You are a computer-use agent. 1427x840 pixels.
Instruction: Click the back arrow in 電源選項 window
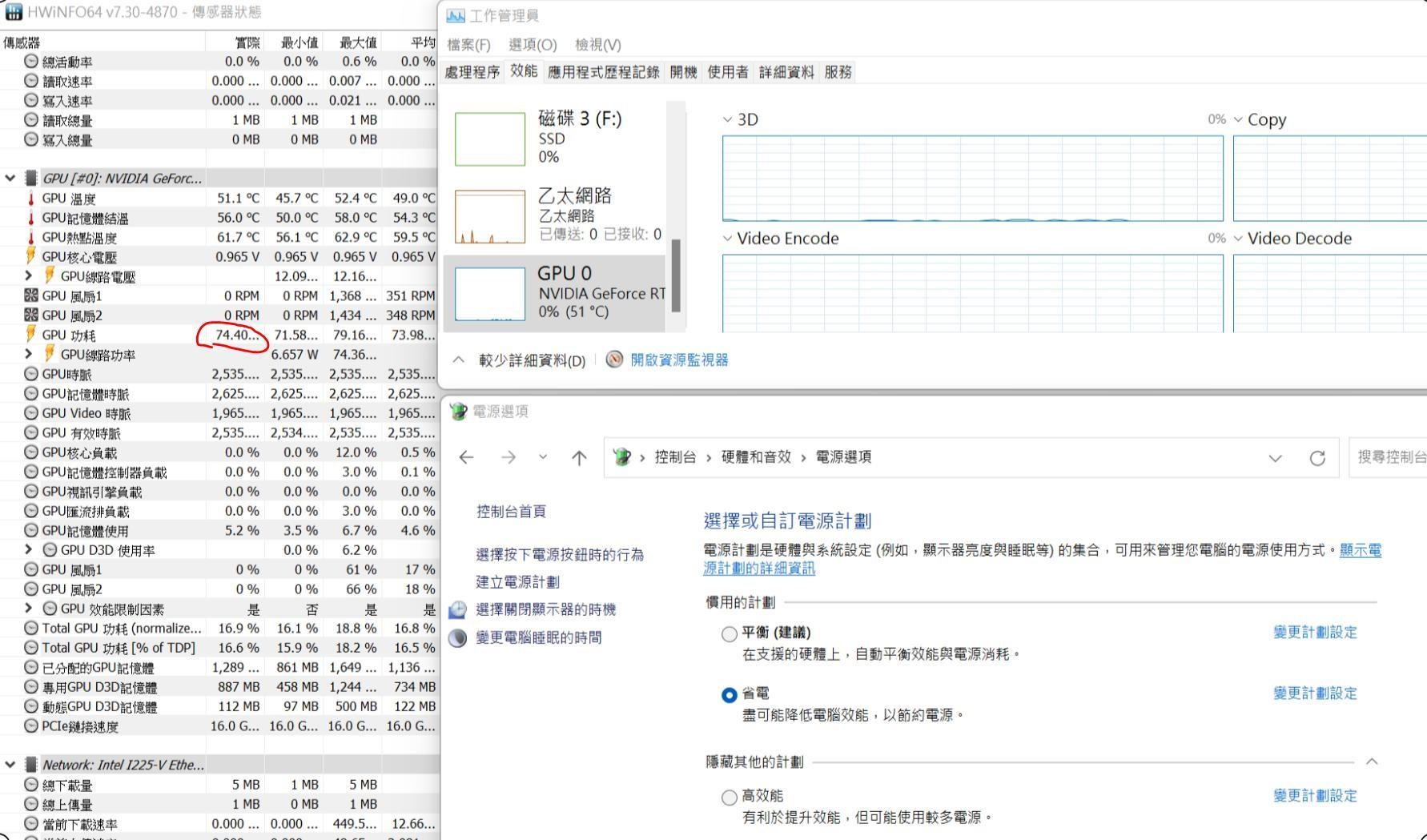tap(466, 458)
